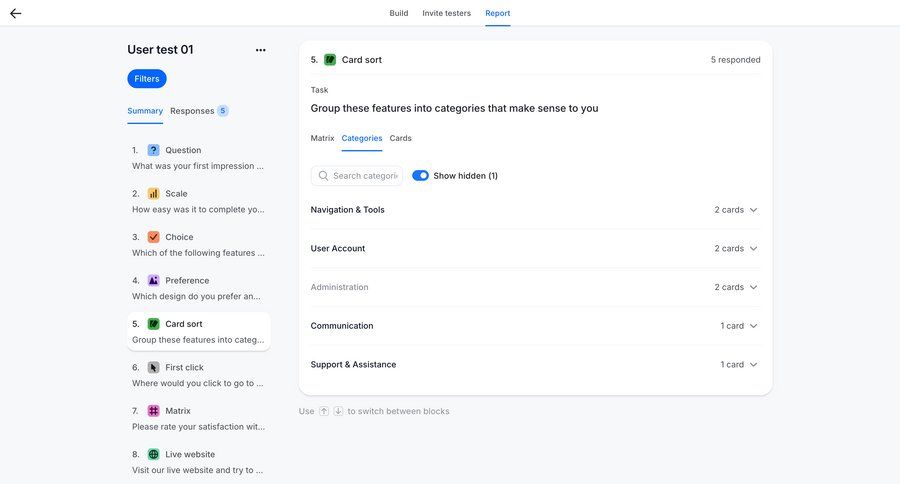Open the three-dot menu beside User test 01

(261, 50)
